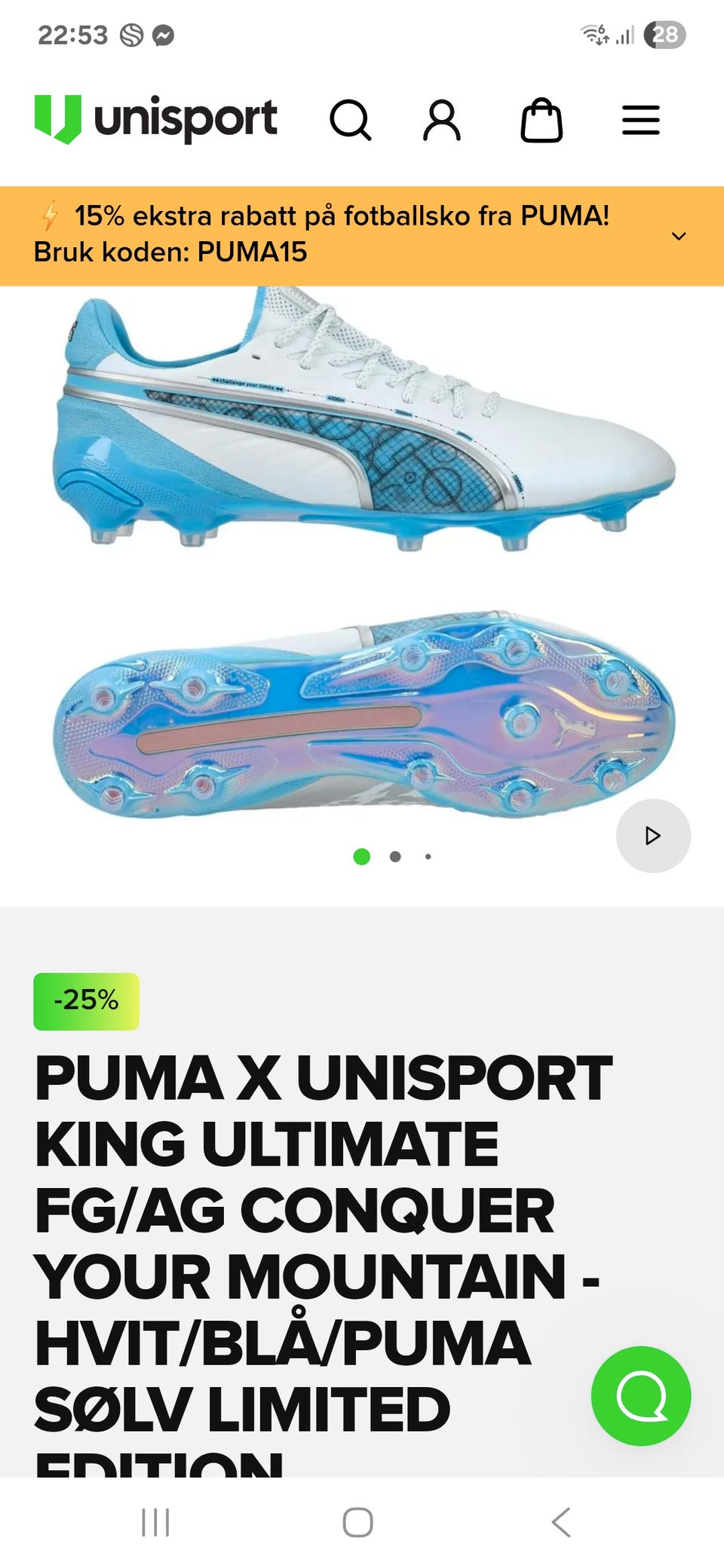The height and width of the screenshot is (1568, 724).
Task: Open the green chat support bubble
Action: point(641,1396)
